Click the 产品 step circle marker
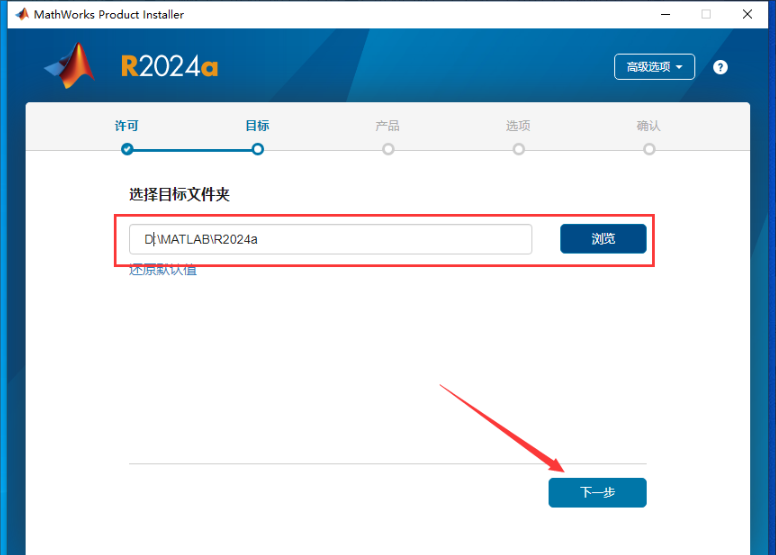The height and width of the screenshot is (555, 776). click(388, 149)
